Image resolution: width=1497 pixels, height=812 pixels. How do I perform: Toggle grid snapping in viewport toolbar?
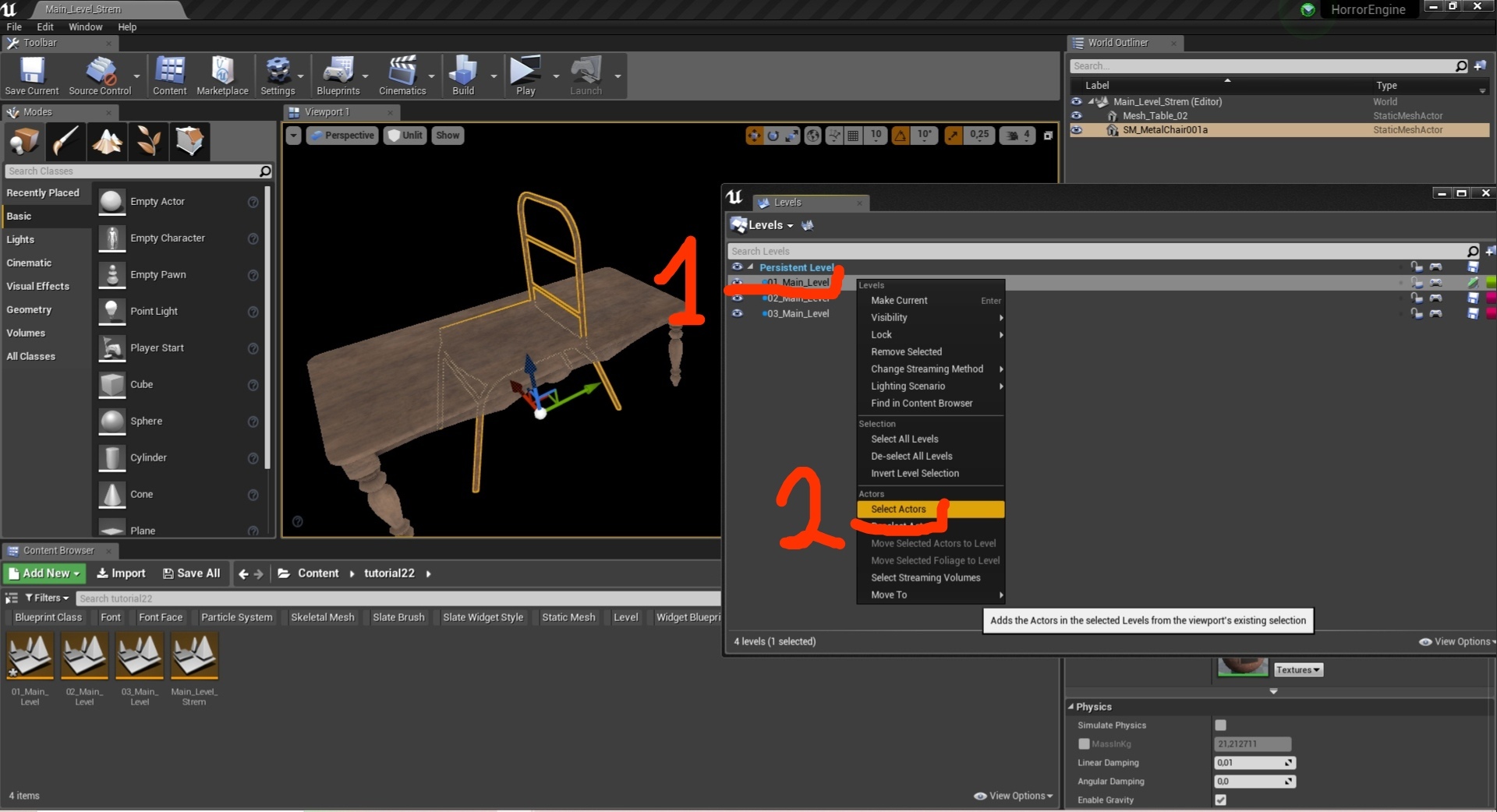853,136
